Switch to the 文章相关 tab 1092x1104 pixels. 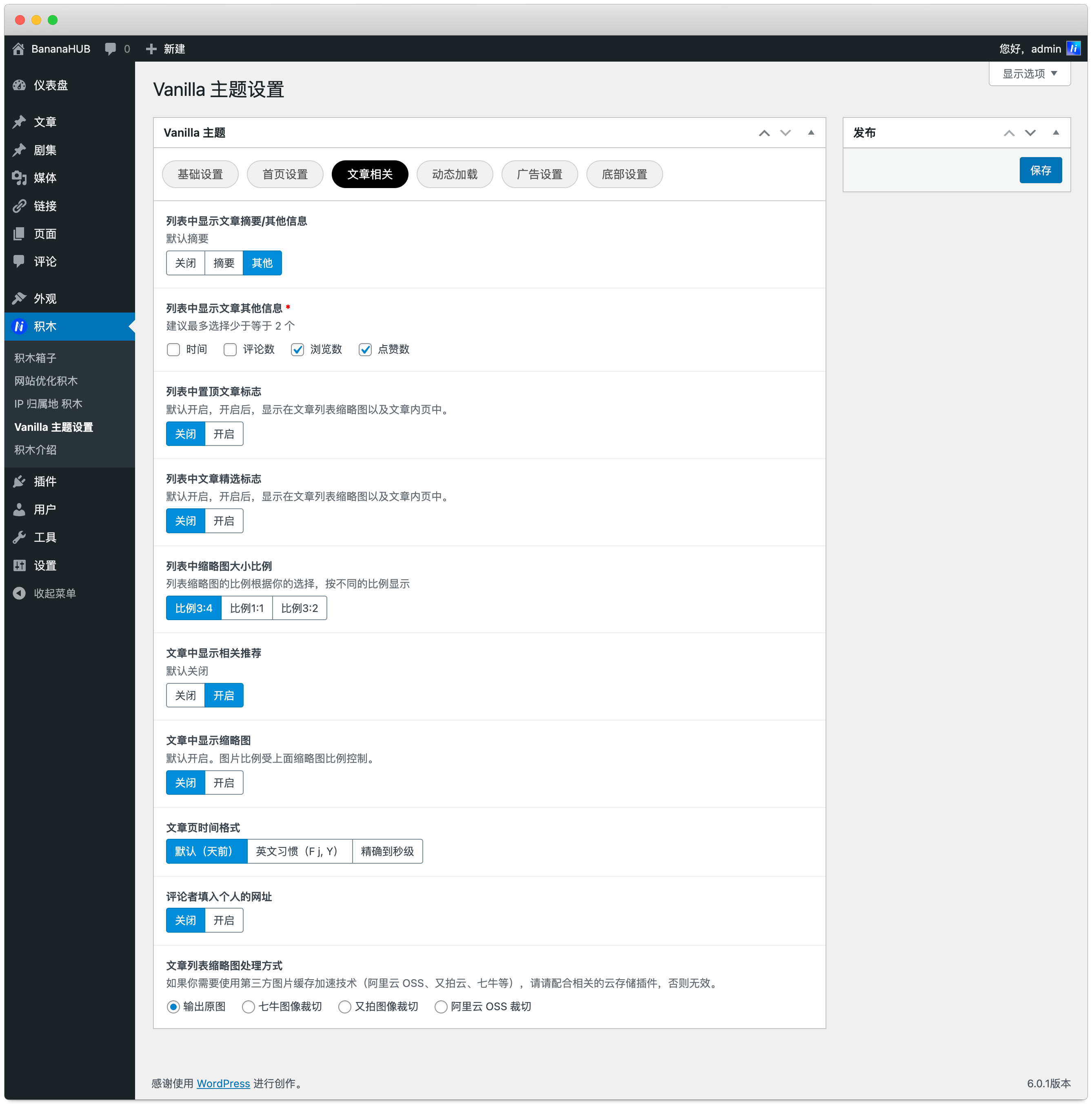coord(370,174)
